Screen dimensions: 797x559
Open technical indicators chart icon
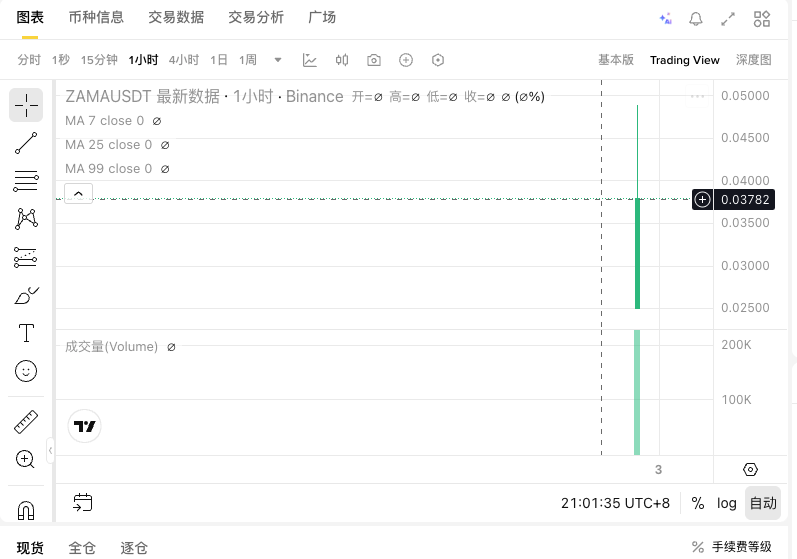(310, 60)
